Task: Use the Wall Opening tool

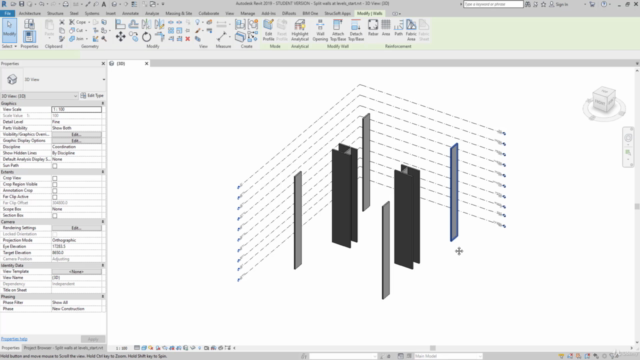Action: coord(320,30)
